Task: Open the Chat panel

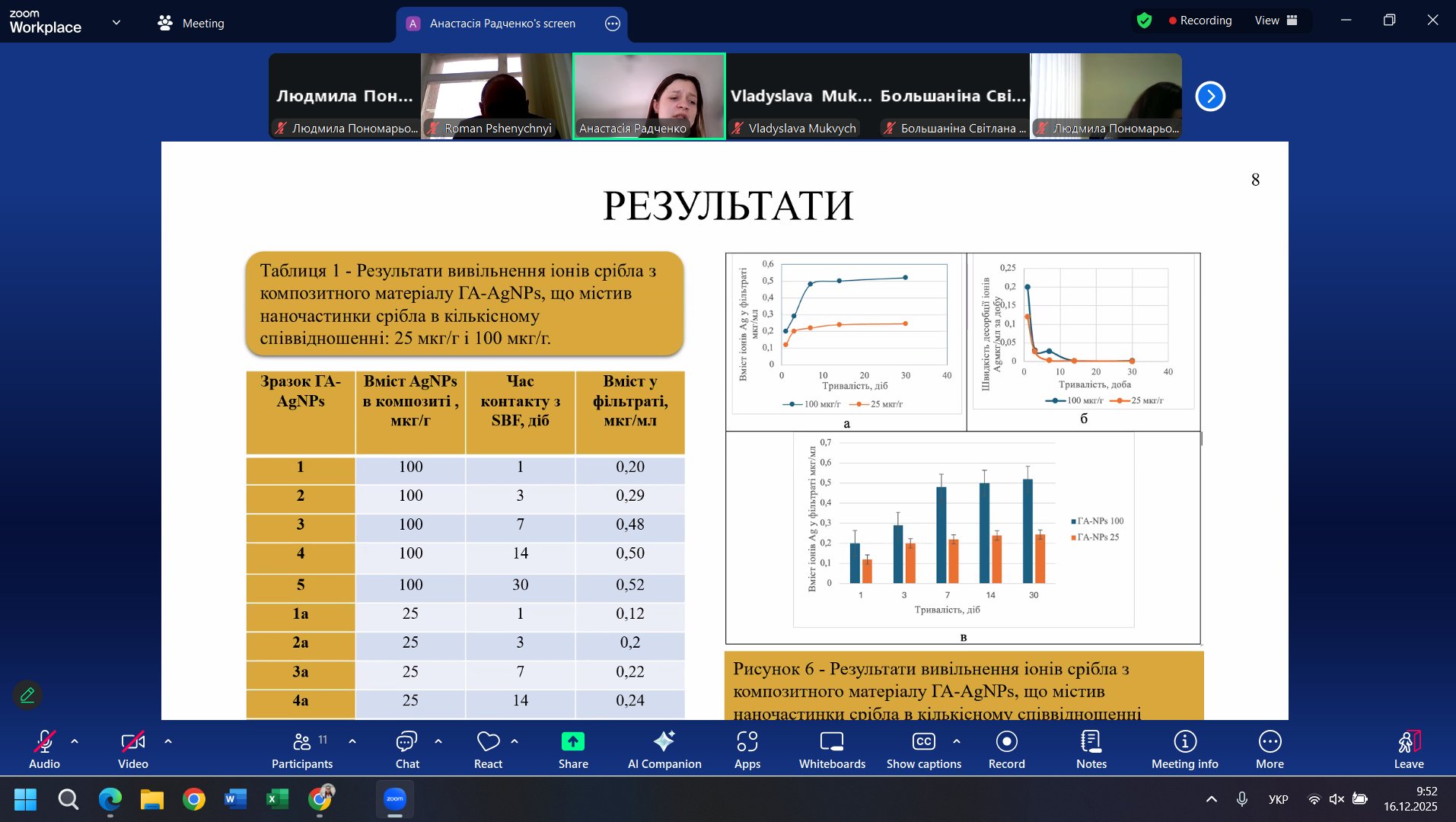Action: [407, 750]
